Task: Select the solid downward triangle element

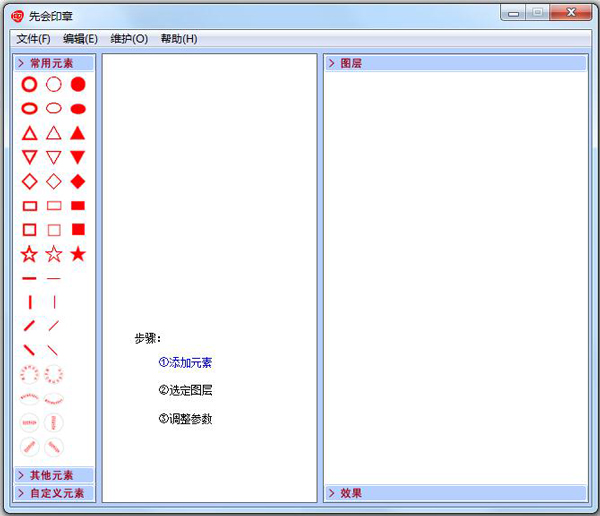Action: [78, 157]
